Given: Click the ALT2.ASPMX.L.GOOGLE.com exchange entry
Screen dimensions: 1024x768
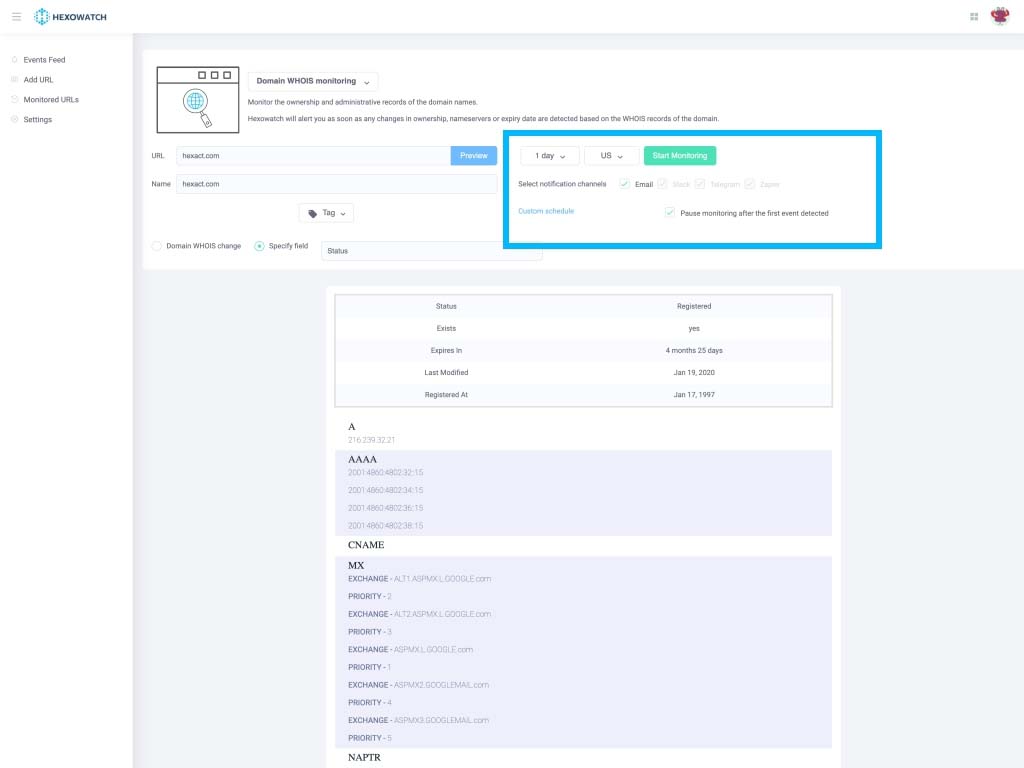Looking at the screenshot, I should 419,614.
